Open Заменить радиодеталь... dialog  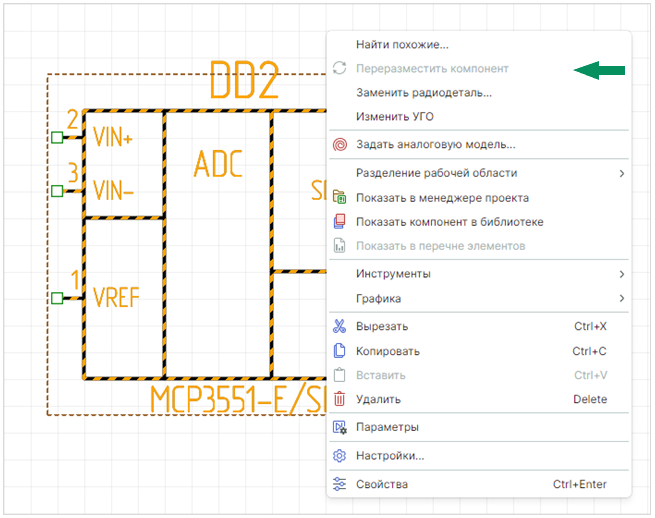(x=479, y=92)
